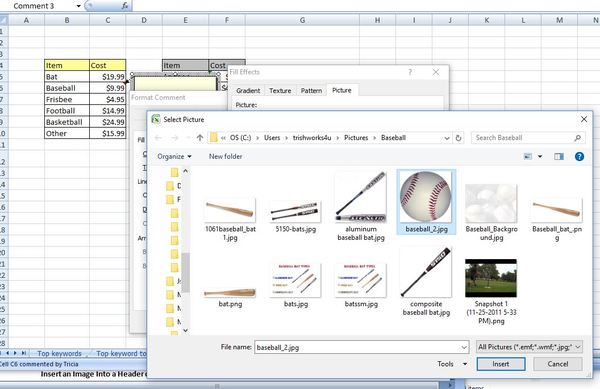Click trishworks4u in the address path
Screen dimensions: 600x389
(x=312, y=138)
